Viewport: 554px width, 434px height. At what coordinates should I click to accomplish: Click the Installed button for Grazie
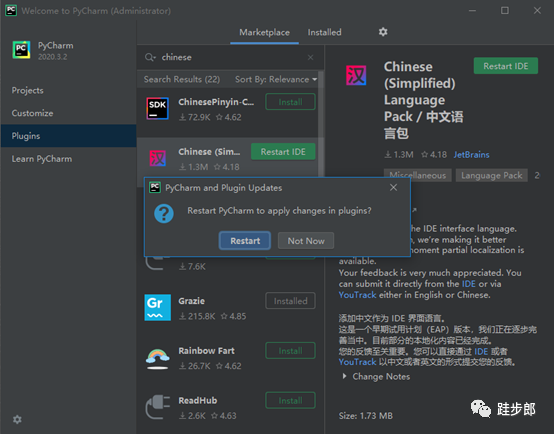click(290, 301)
